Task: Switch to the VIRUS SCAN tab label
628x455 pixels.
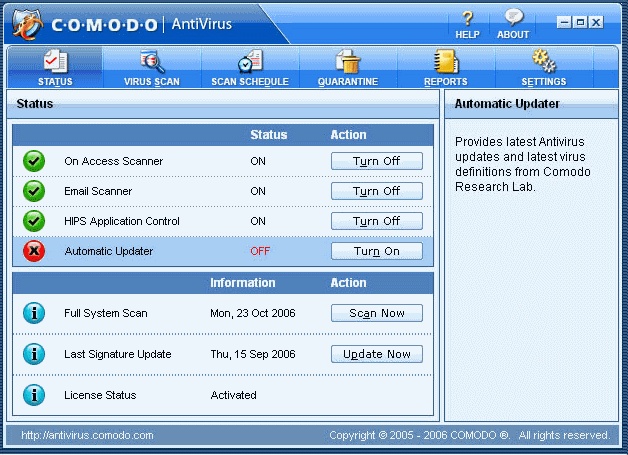Action: click(x=152, y=82)
